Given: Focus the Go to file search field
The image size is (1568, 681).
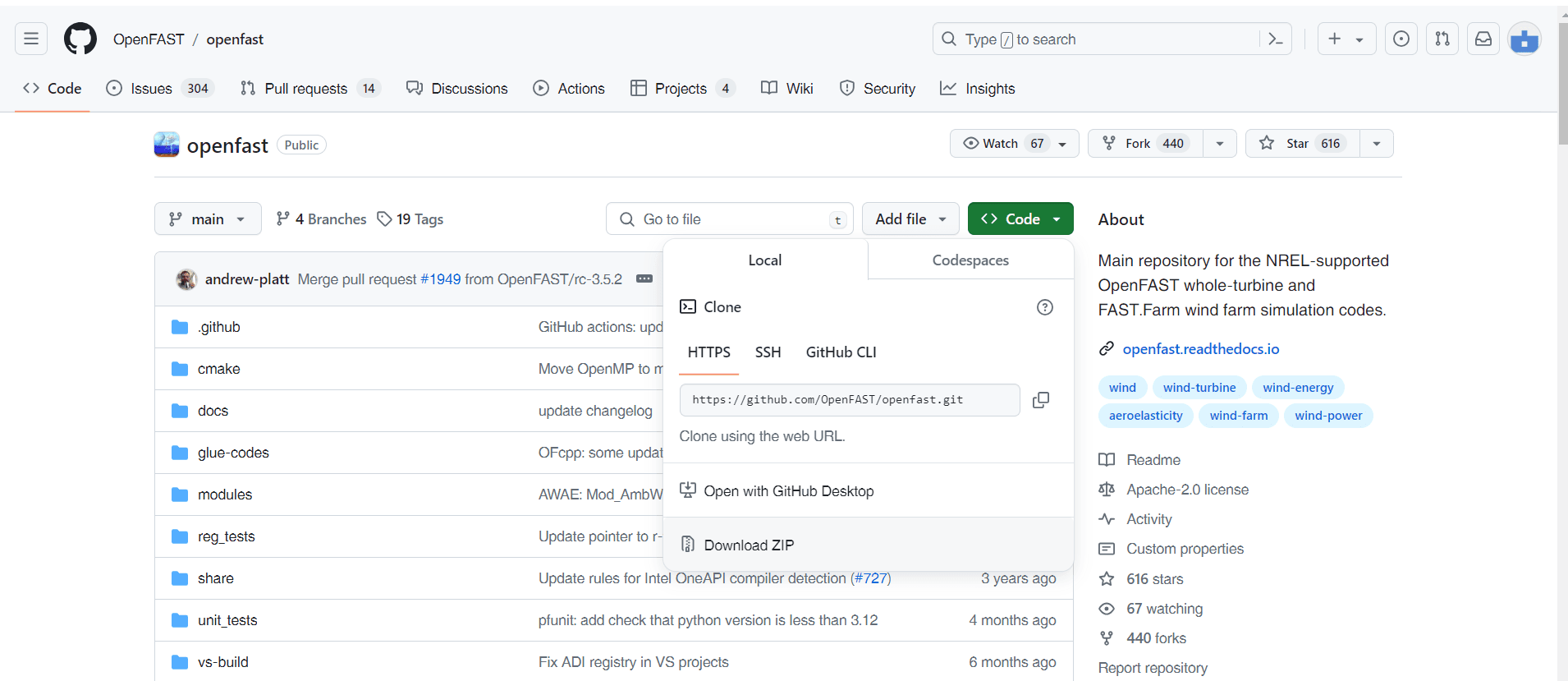Looking at the screenshot, I should pos(730,219).
